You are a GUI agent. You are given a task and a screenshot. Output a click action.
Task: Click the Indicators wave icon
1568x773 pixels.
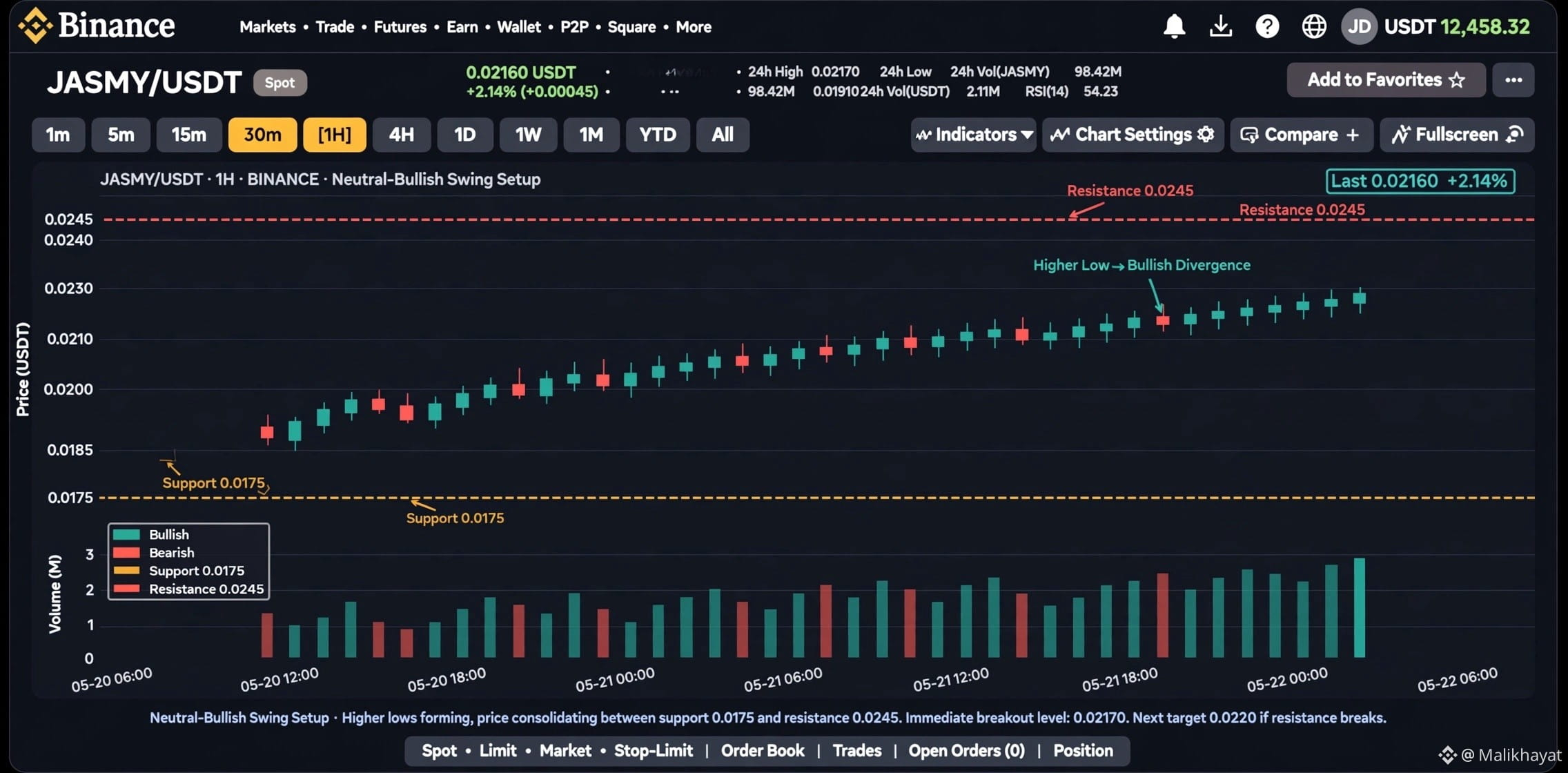click(923, 135)
